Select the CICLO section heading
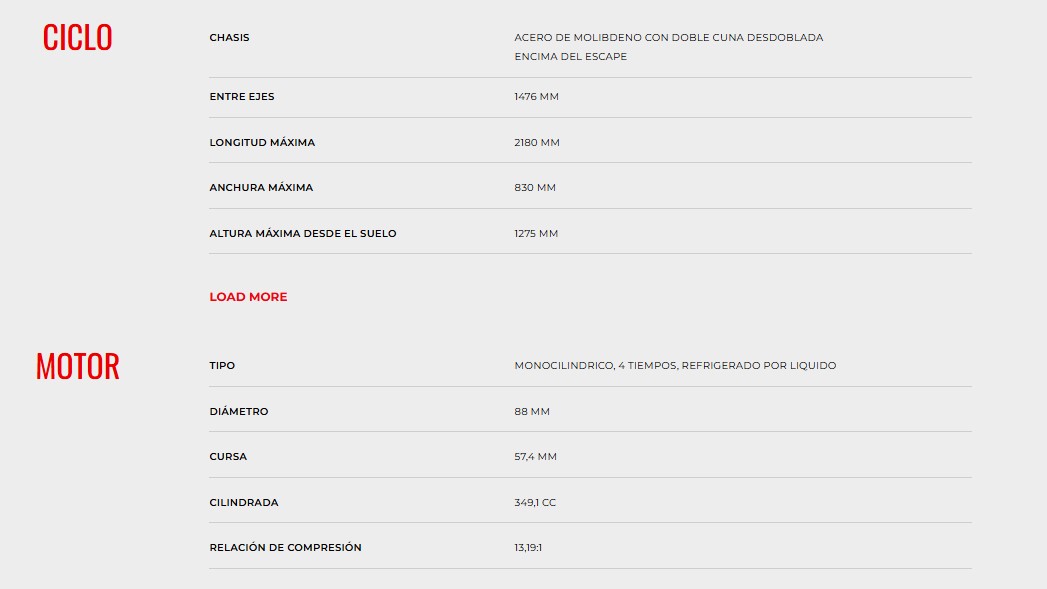 click(x=77, y=38)
